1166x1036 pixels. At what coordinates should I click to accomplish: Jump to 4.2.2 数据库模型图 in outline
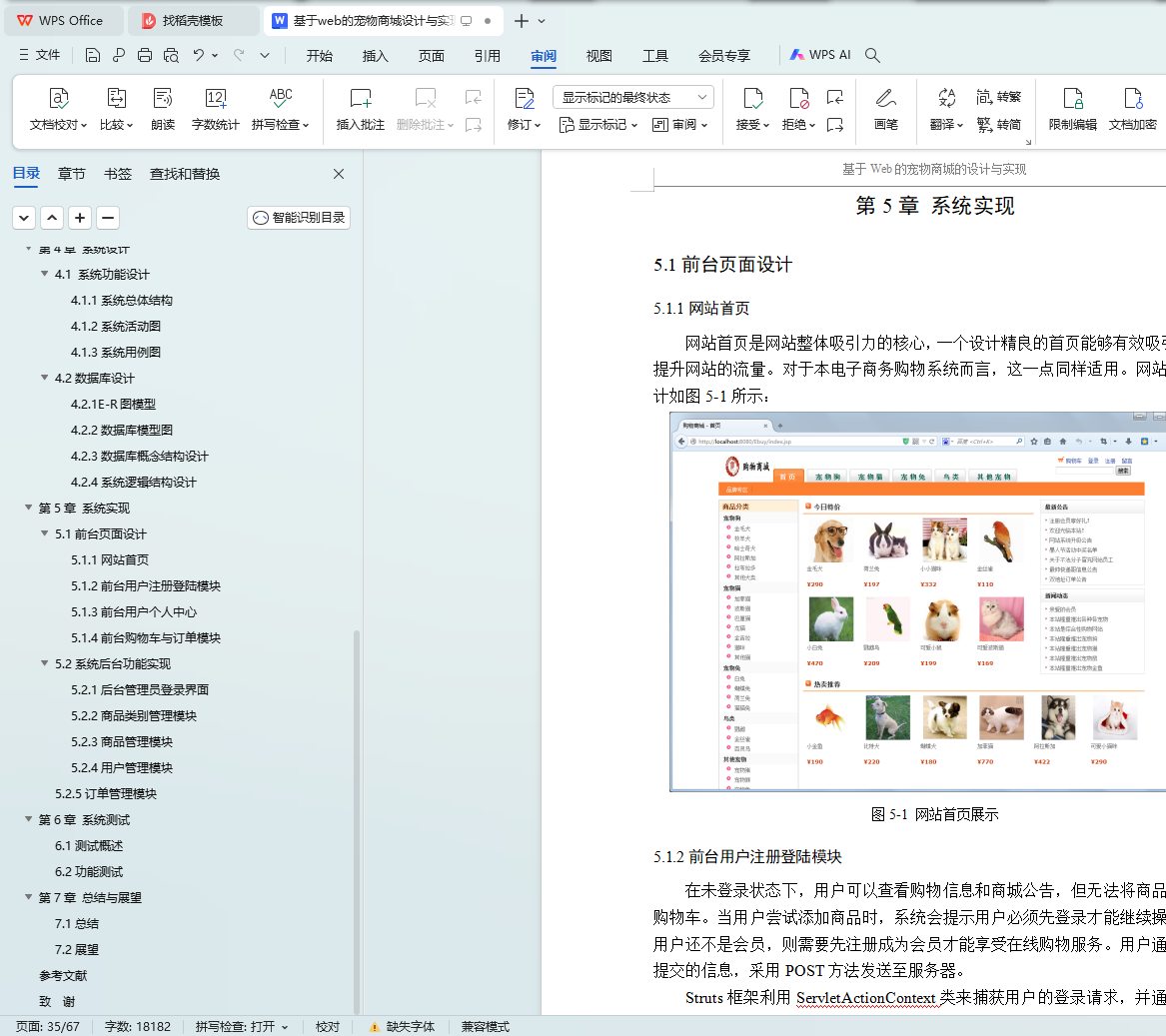coord(121,430)
